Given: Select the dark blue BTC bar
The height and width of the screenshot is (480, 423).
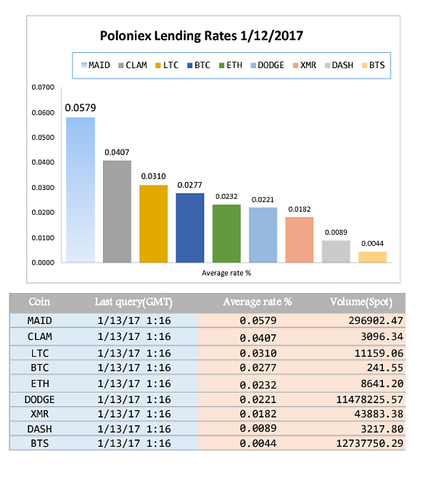Looking at the screenshot, I should click(190, 228).
